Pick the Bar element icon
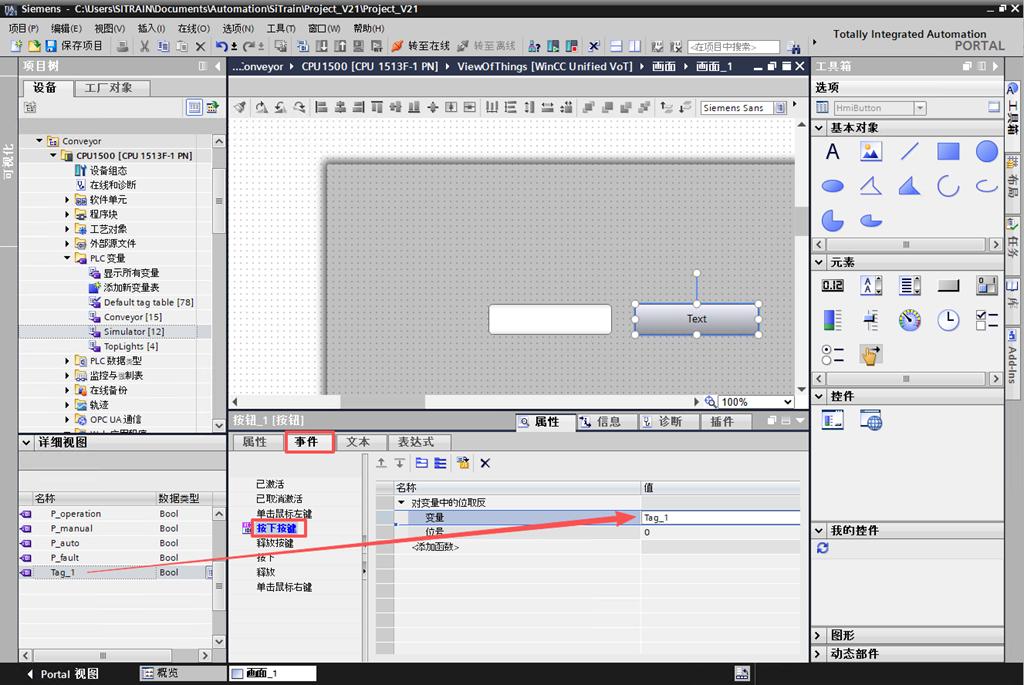The image size is (1024, 685). (832, 320)
